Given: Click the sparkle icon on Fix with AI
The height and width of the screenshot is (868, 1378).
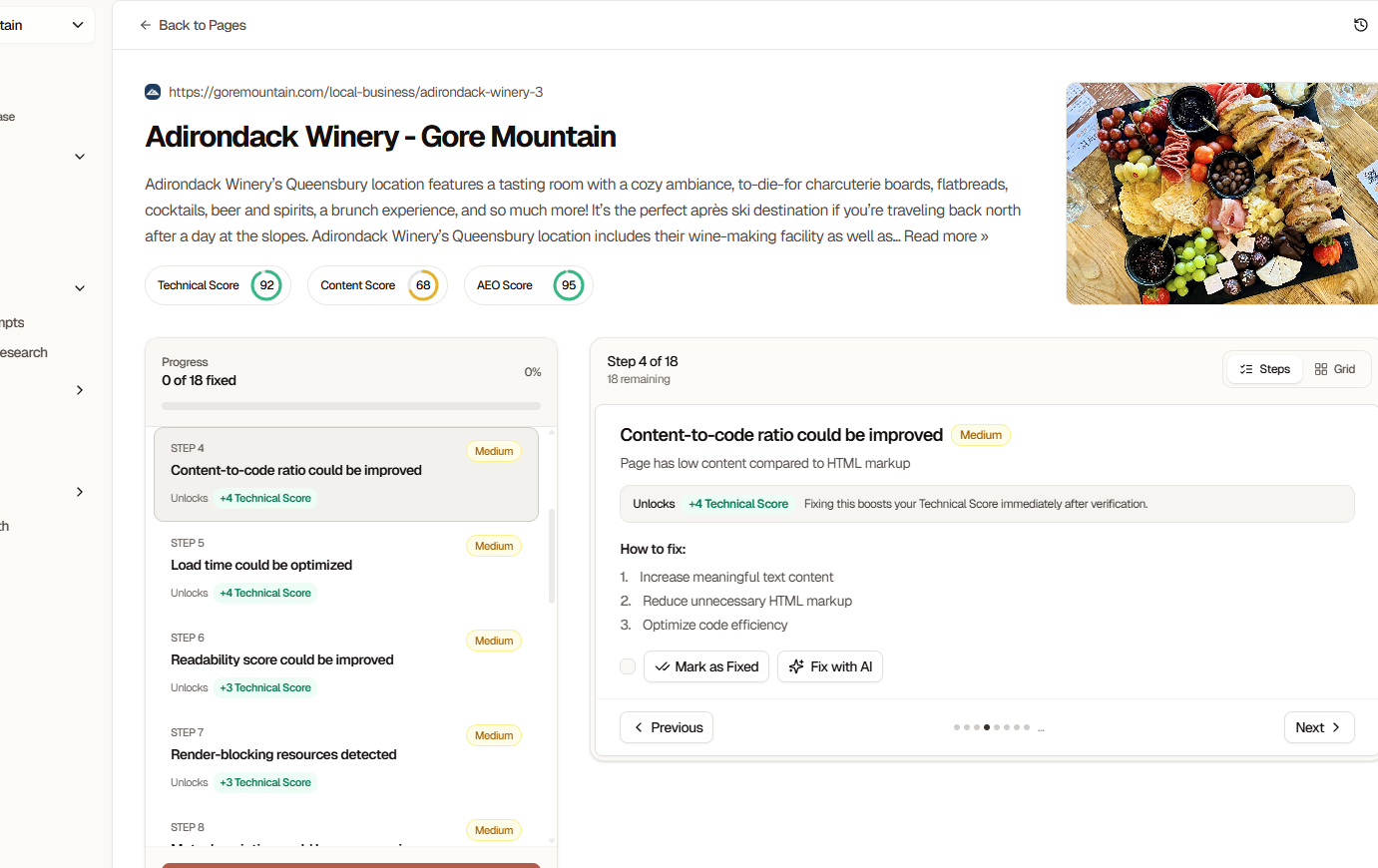Looking at the screenshot, I should [x=796, y=666].
